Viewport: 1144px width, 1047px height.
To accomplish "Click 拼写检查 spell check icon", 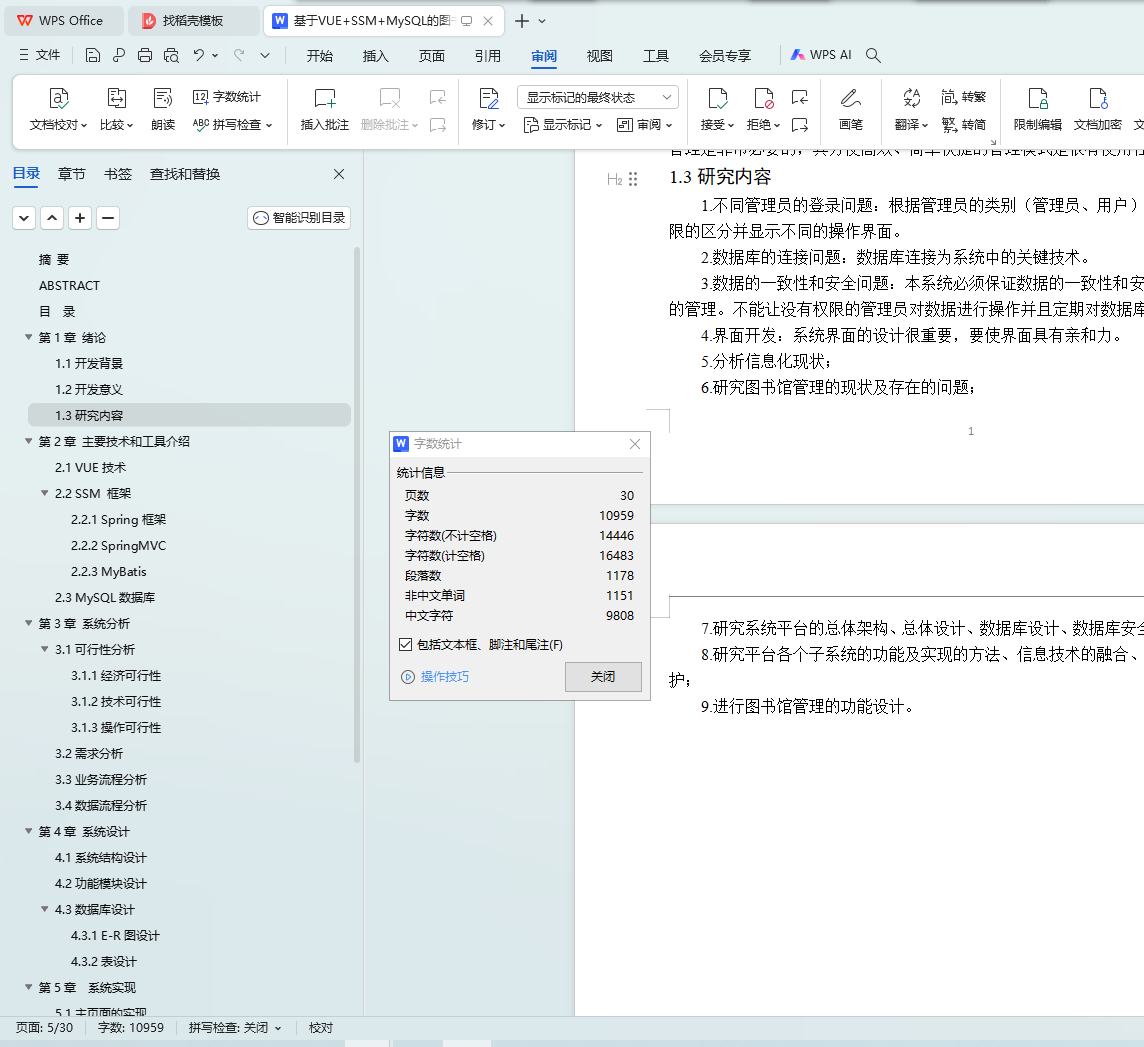I will 201,125.
